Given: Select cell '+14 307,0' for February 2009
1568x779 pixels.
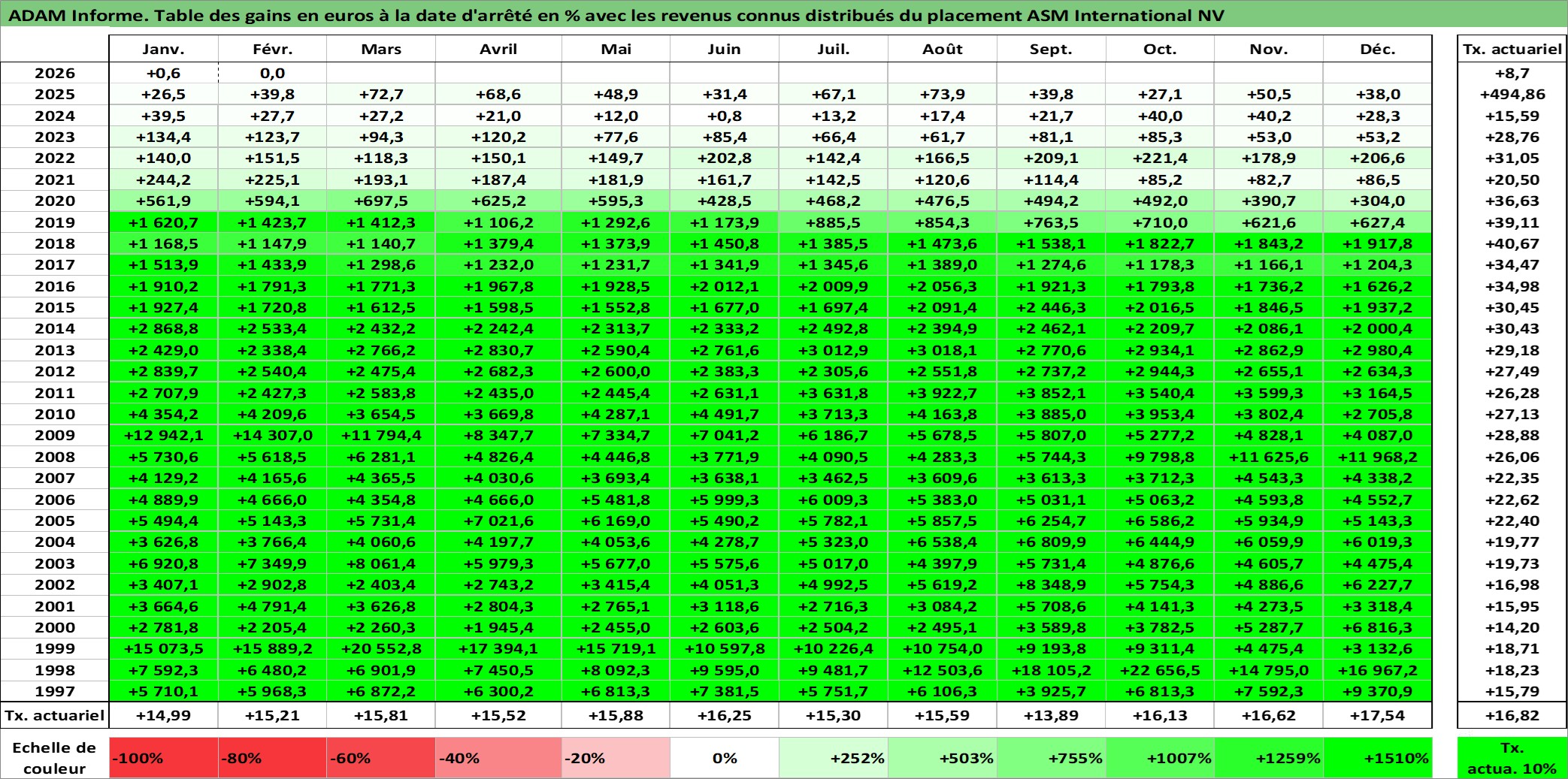Looking at the screenshot, I should (272, 435).
